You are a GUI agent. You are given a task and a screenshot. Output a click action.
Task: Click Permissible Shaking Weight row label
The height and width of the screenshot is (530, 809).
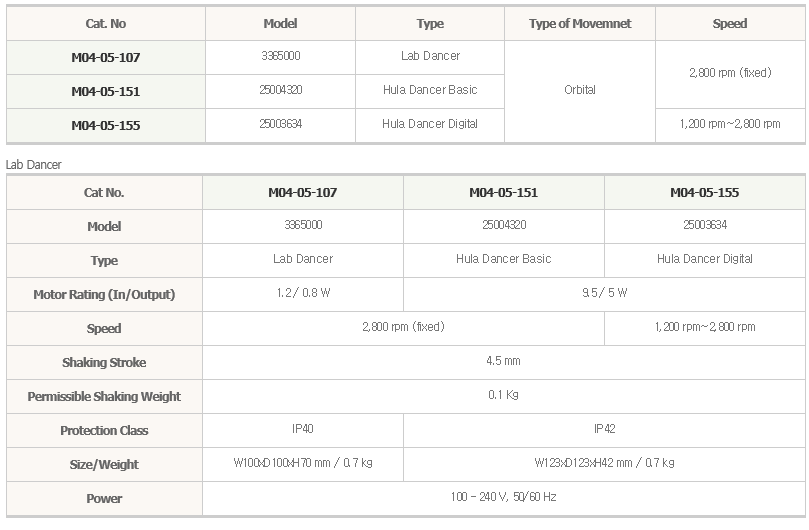tap(104, 396)
